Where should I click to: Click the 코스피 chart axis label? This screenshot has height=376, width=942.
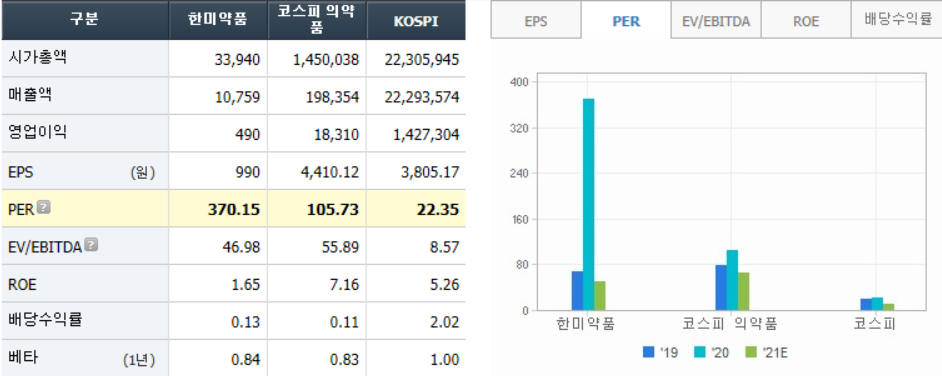point(875,325)
